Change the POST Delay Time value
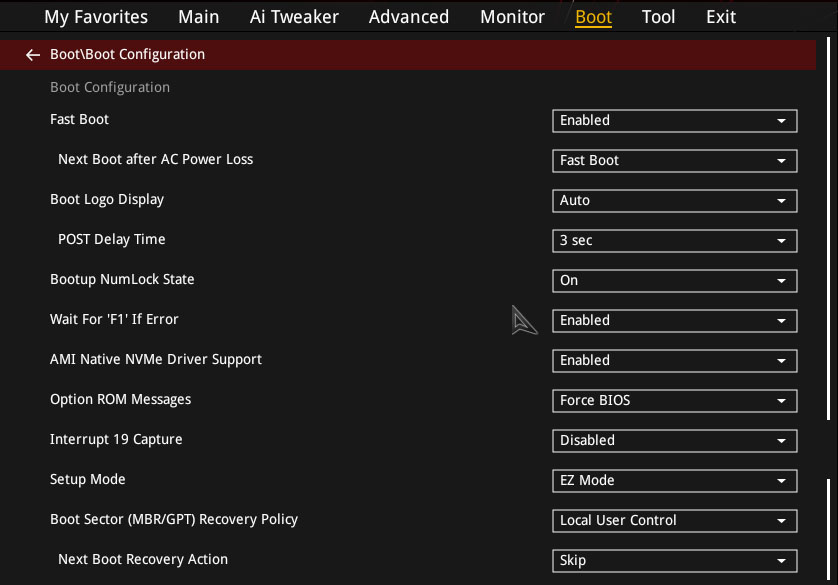Image resolution: width=838 pixels, height=585 pixels. pos(674,241)
